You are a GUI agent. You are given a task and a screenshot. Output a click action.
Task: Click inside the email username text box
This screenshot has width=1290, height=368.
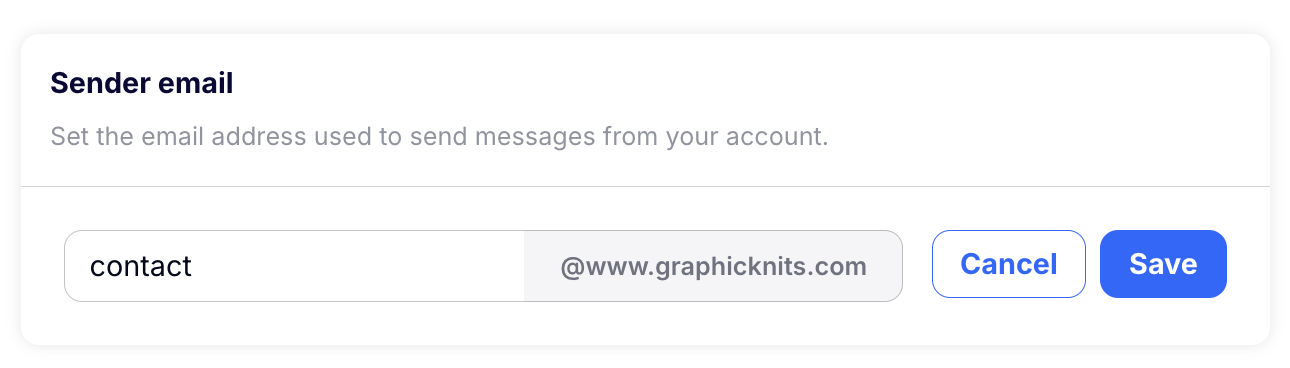(294, 266)
